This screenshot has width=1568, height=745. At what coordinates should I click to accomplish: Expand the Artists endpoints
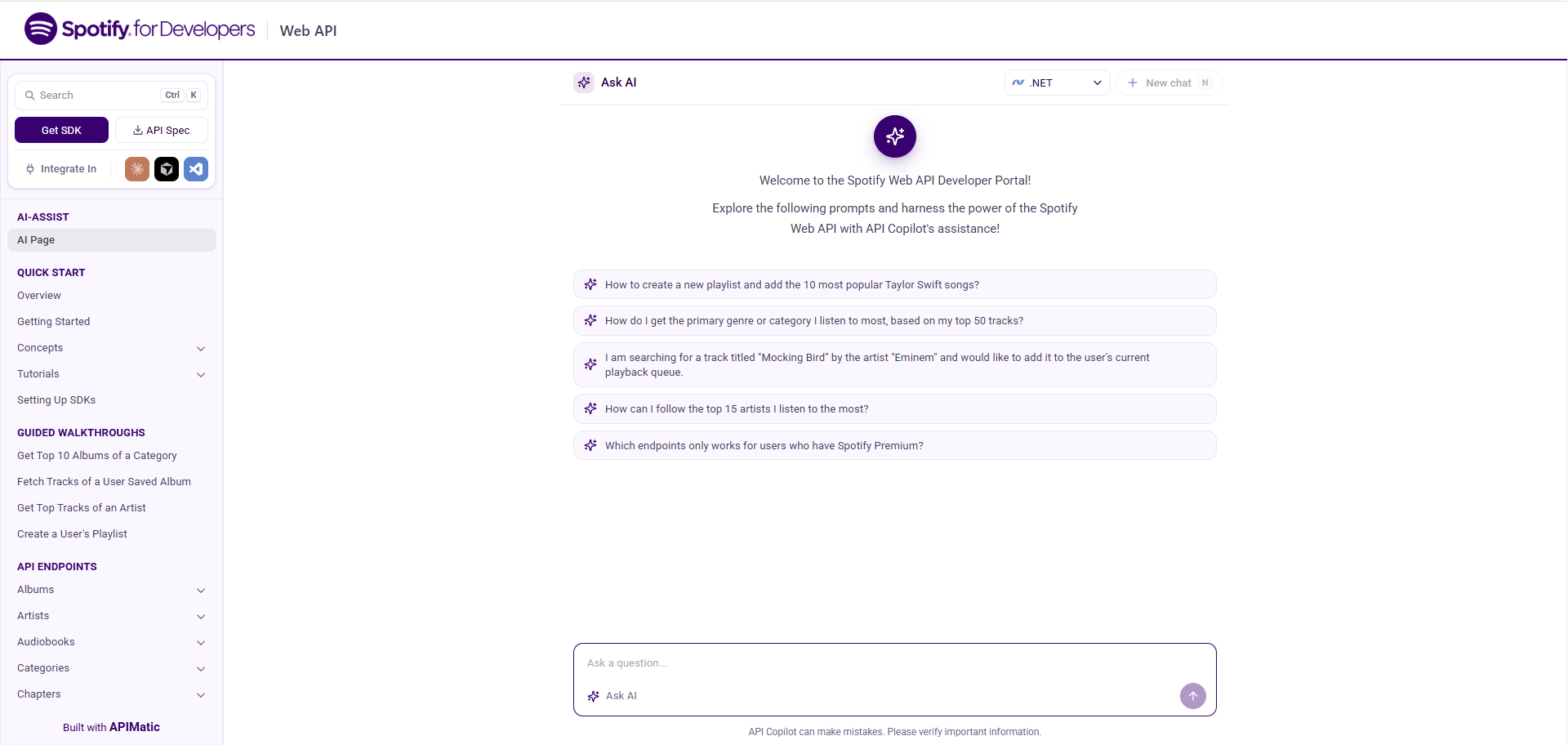click(x=201, y=616)
